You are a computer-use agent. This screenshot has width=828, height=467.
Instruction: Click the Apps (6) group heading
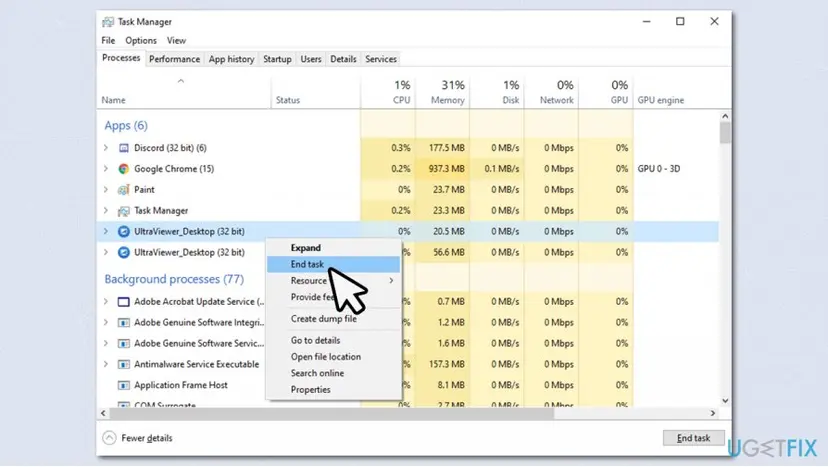[x=126, y=126]
